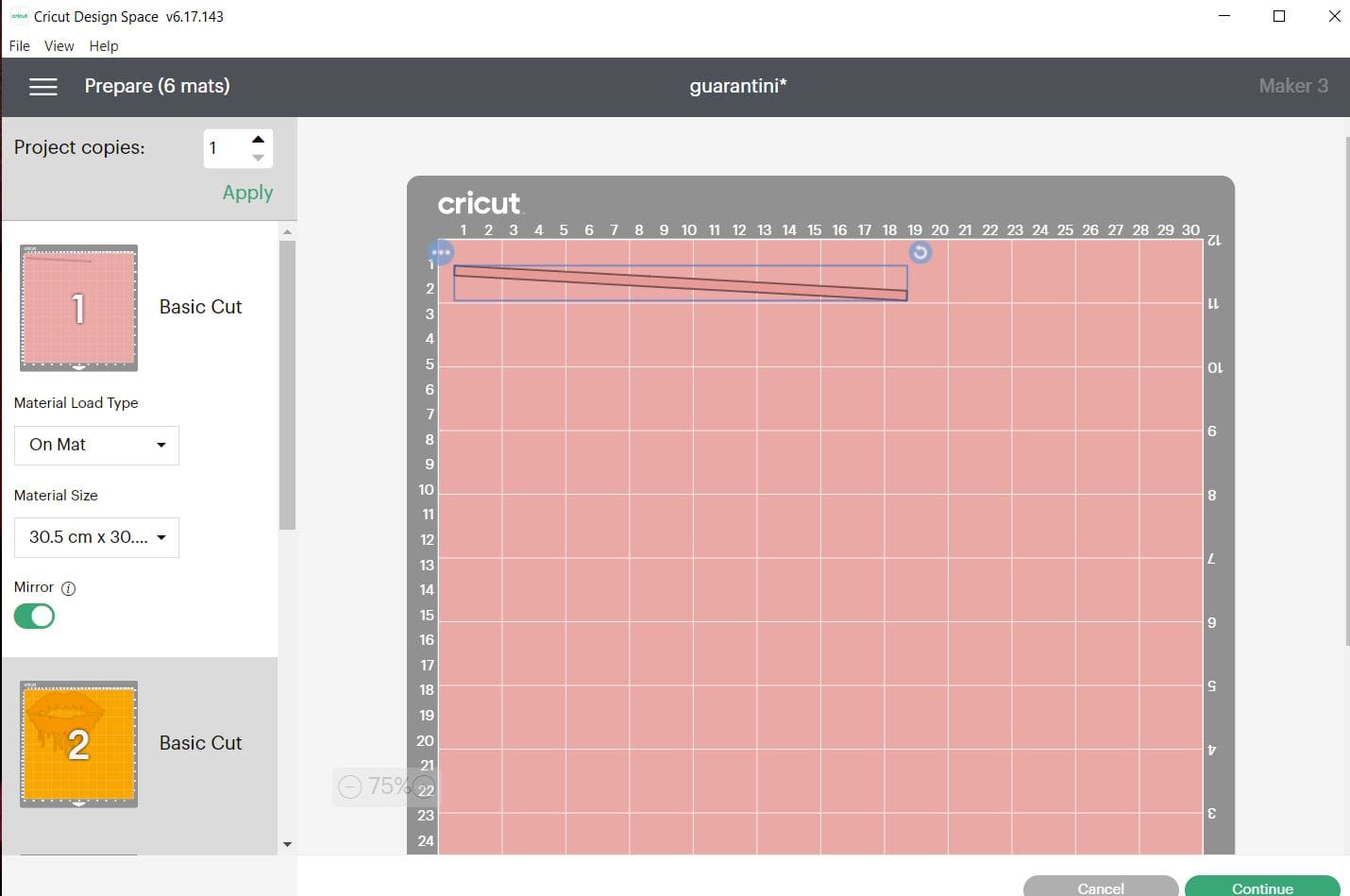
Task: Click the Project copies input field
Action: coord(225,148)
